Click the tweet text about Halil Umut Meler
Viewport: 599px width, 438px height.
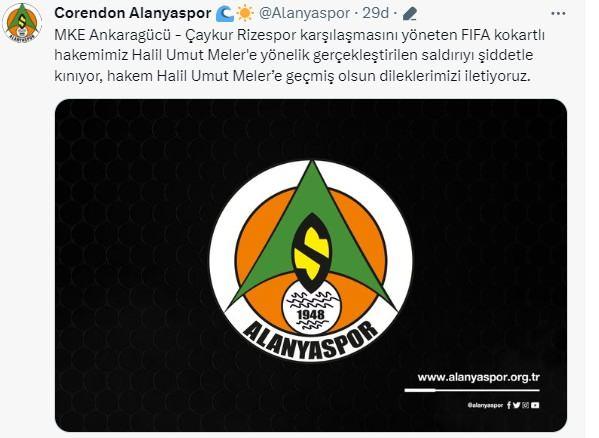coord(299,55)
